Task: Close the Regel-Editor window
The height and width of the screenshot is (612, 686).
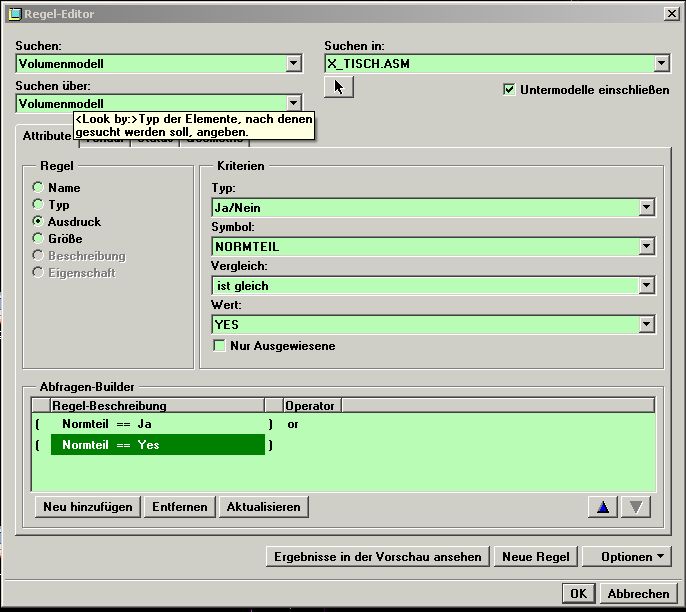Action: (x=670, y=12)
